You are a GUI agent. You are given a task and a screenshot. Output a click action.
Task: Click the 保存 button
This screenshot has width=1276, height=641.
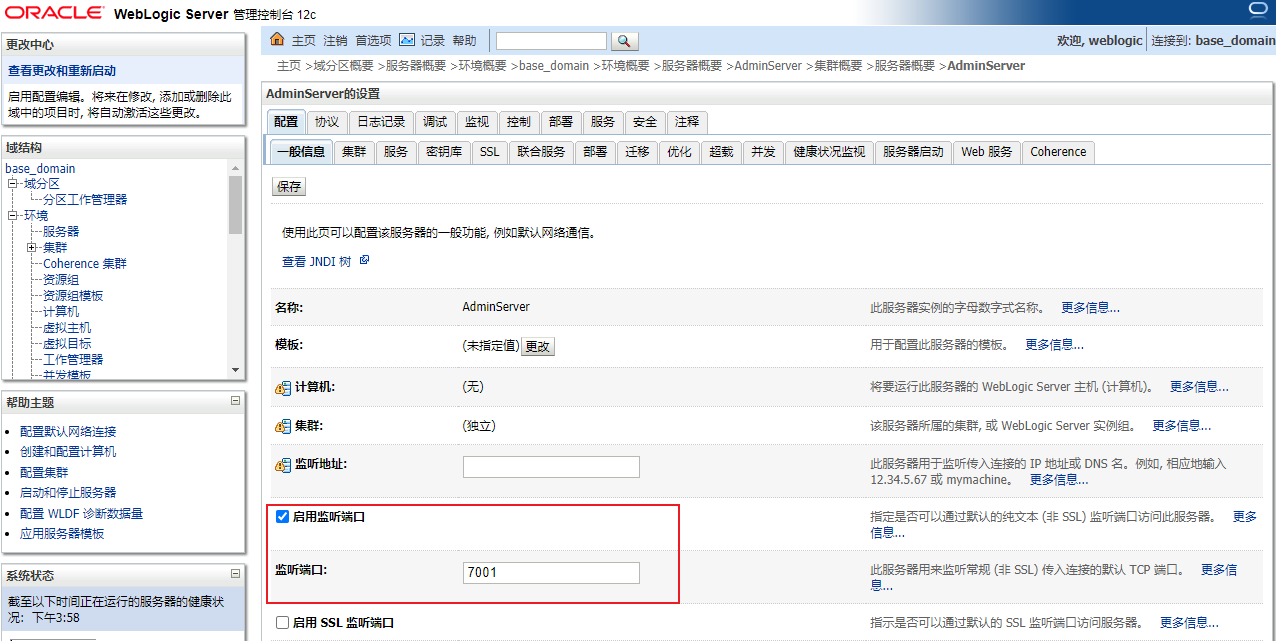coord(289,187)
